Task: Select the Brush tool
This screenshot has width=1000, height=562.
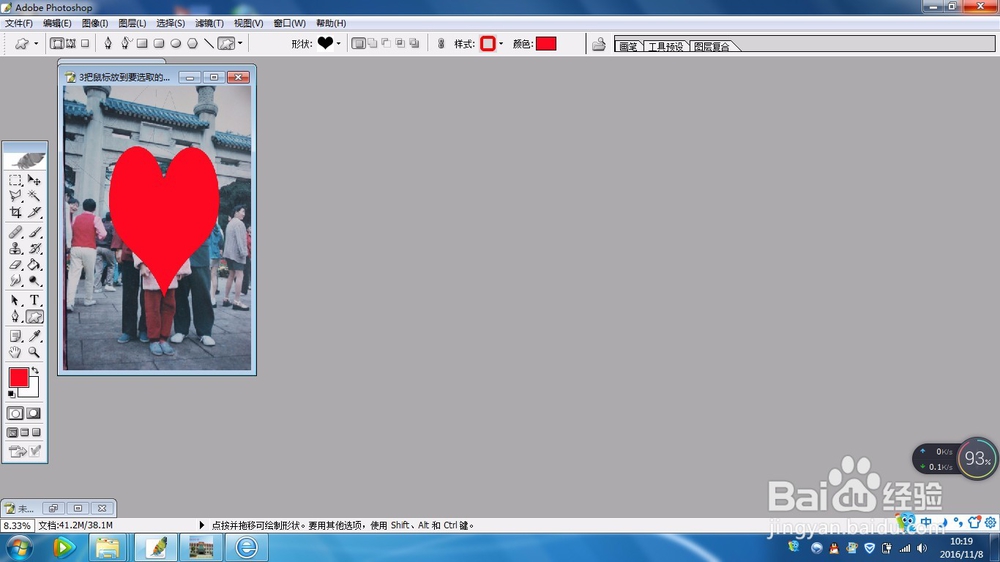Action: point(34,232)
